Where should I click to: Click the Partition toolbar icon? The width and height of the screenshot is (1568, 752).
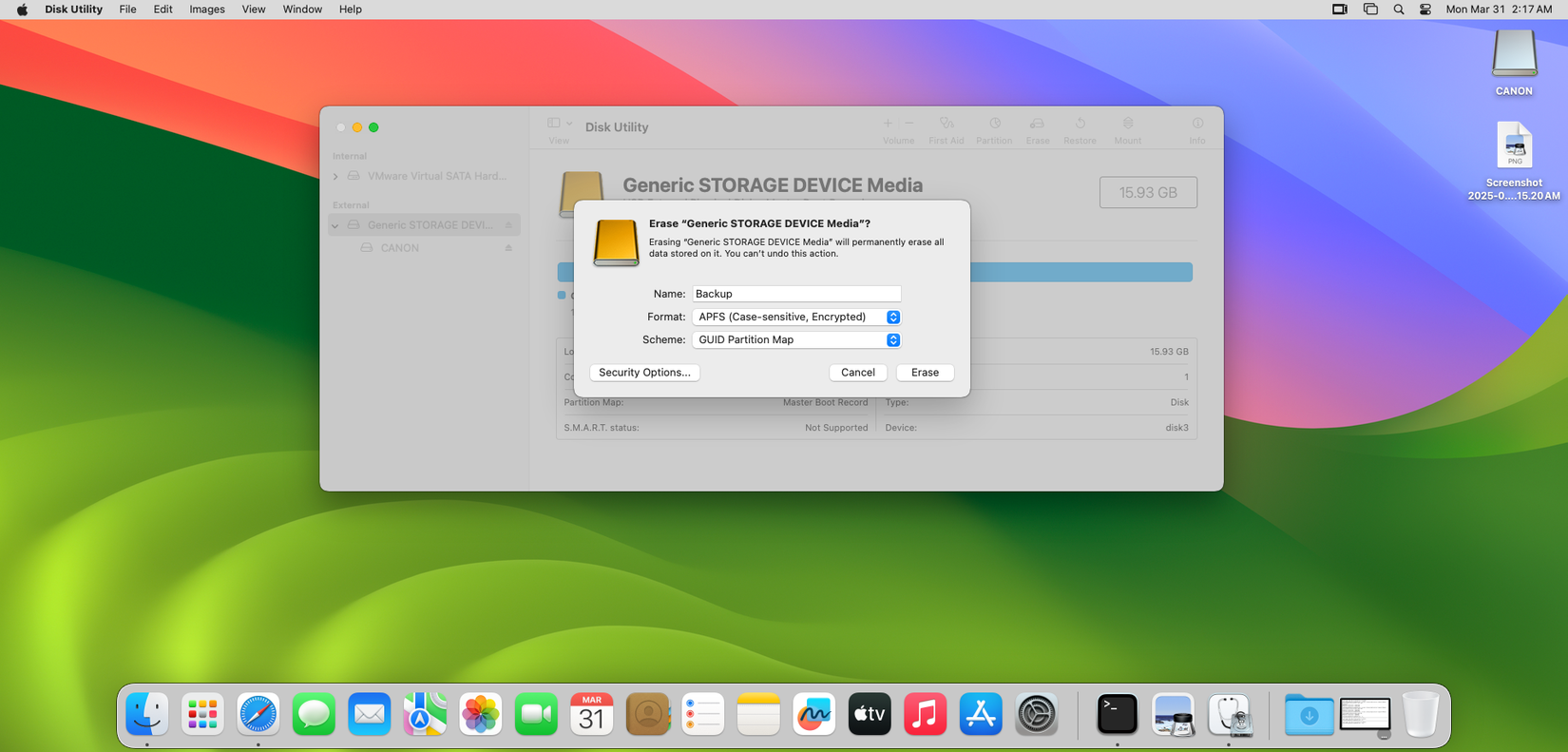click(x=994, y=125)
